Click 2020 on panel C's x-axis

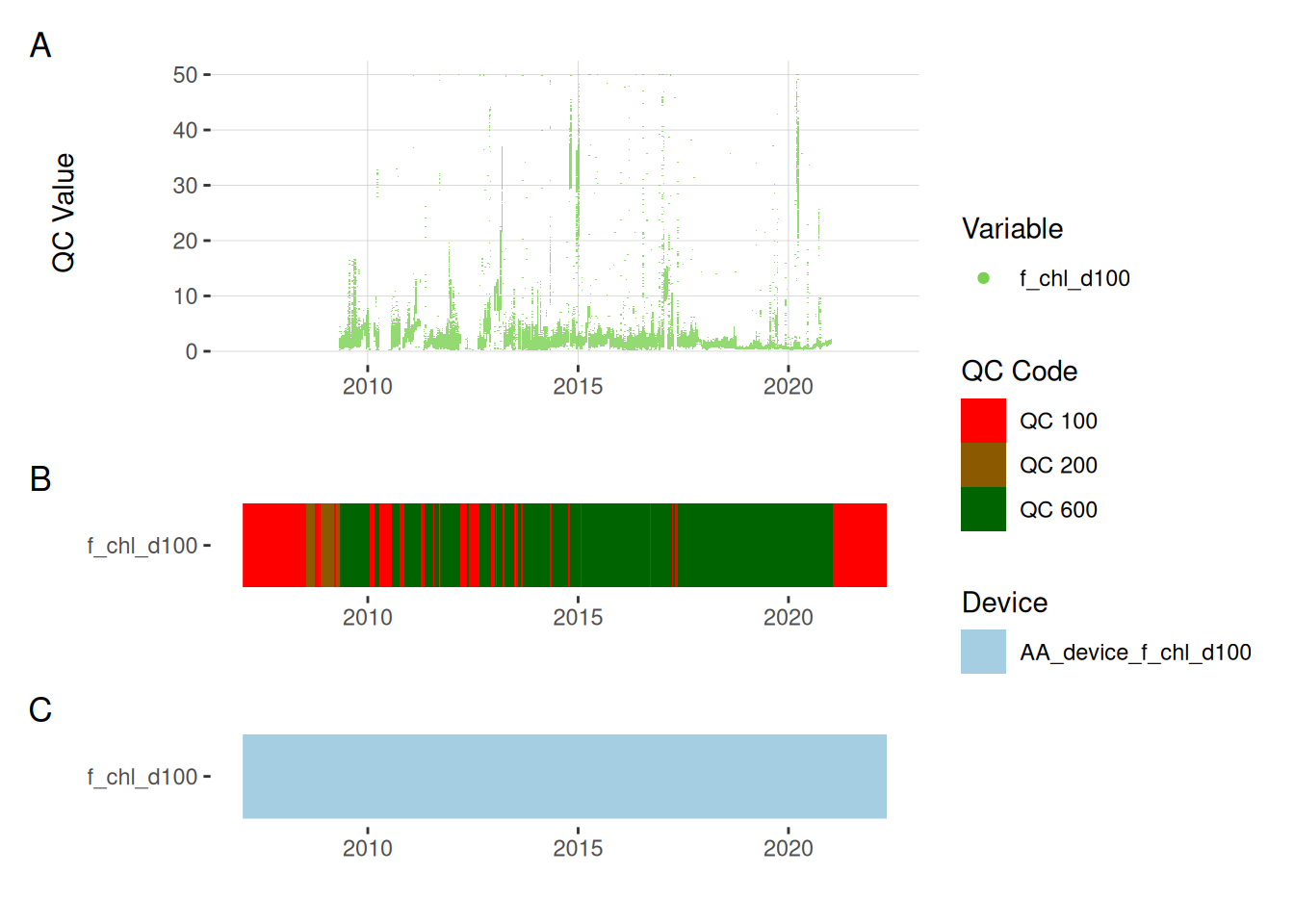click(788, 848)
